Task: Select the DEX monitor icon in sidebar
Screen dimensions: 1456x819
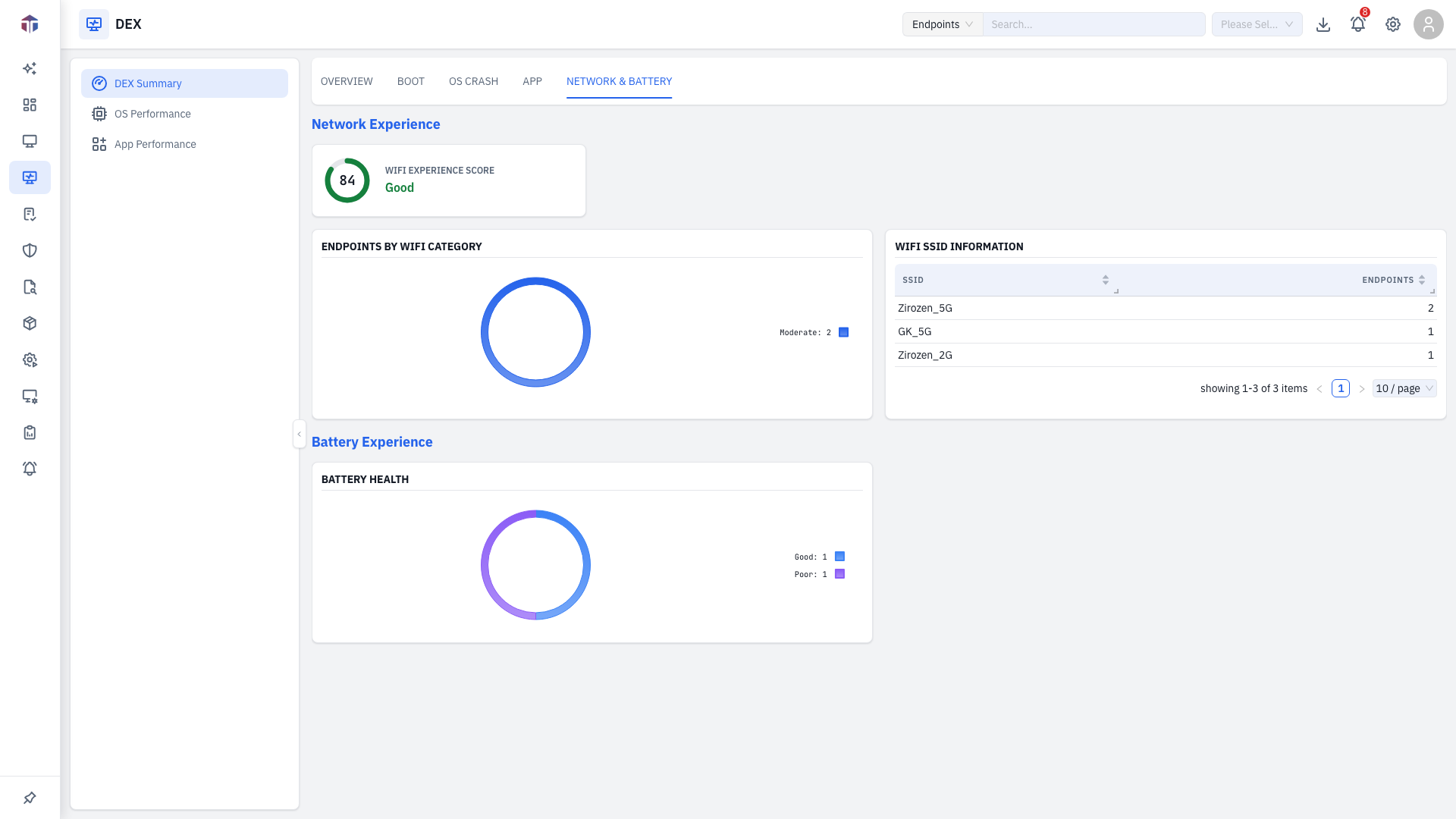Action: tap(30, 177)
